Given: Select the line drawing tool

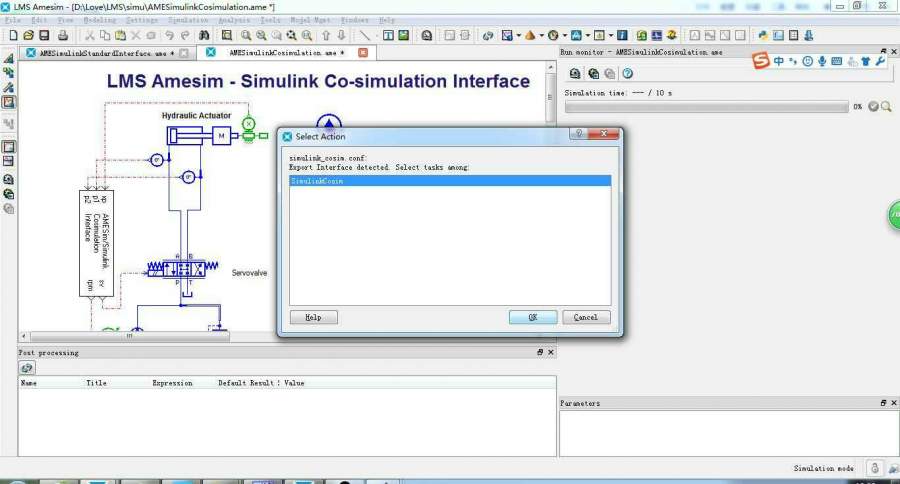Looking at the screenshot, I should [364, 36].
